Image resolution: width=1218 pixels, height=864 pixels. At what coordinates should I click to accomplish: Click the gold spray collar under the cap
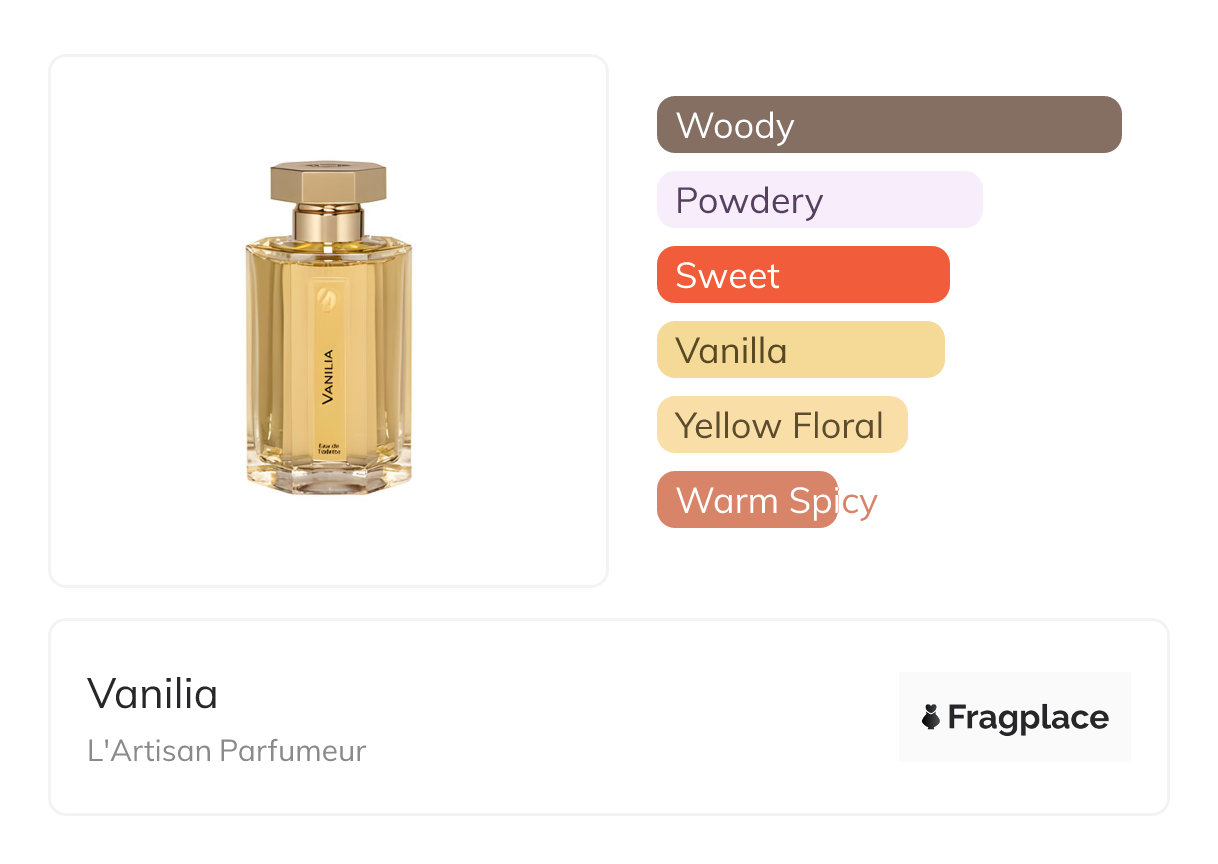pos(328,222)
